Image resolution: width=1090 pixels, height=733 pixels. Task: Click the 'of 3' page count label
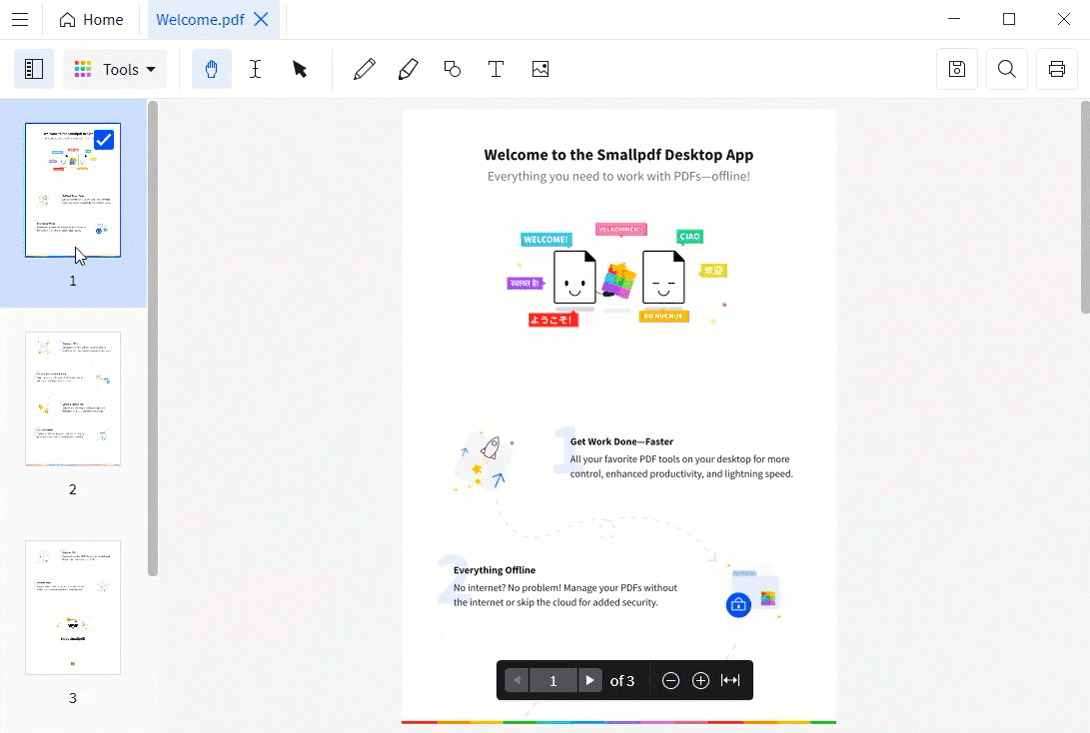622,681
